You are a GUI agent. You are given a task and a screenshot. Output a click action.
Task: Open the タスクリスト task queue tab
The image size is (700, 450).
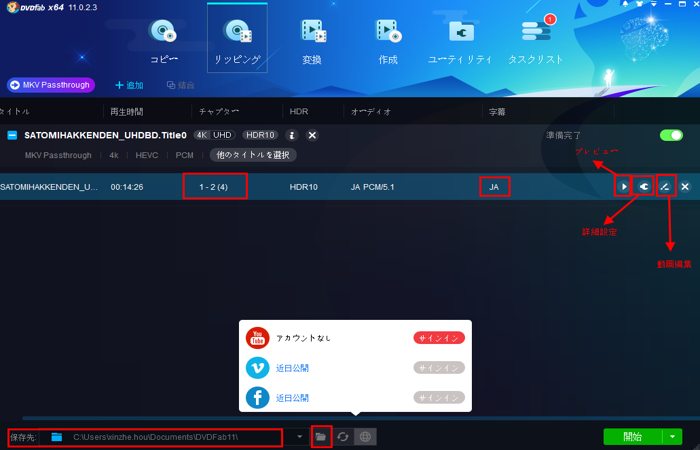536,42
